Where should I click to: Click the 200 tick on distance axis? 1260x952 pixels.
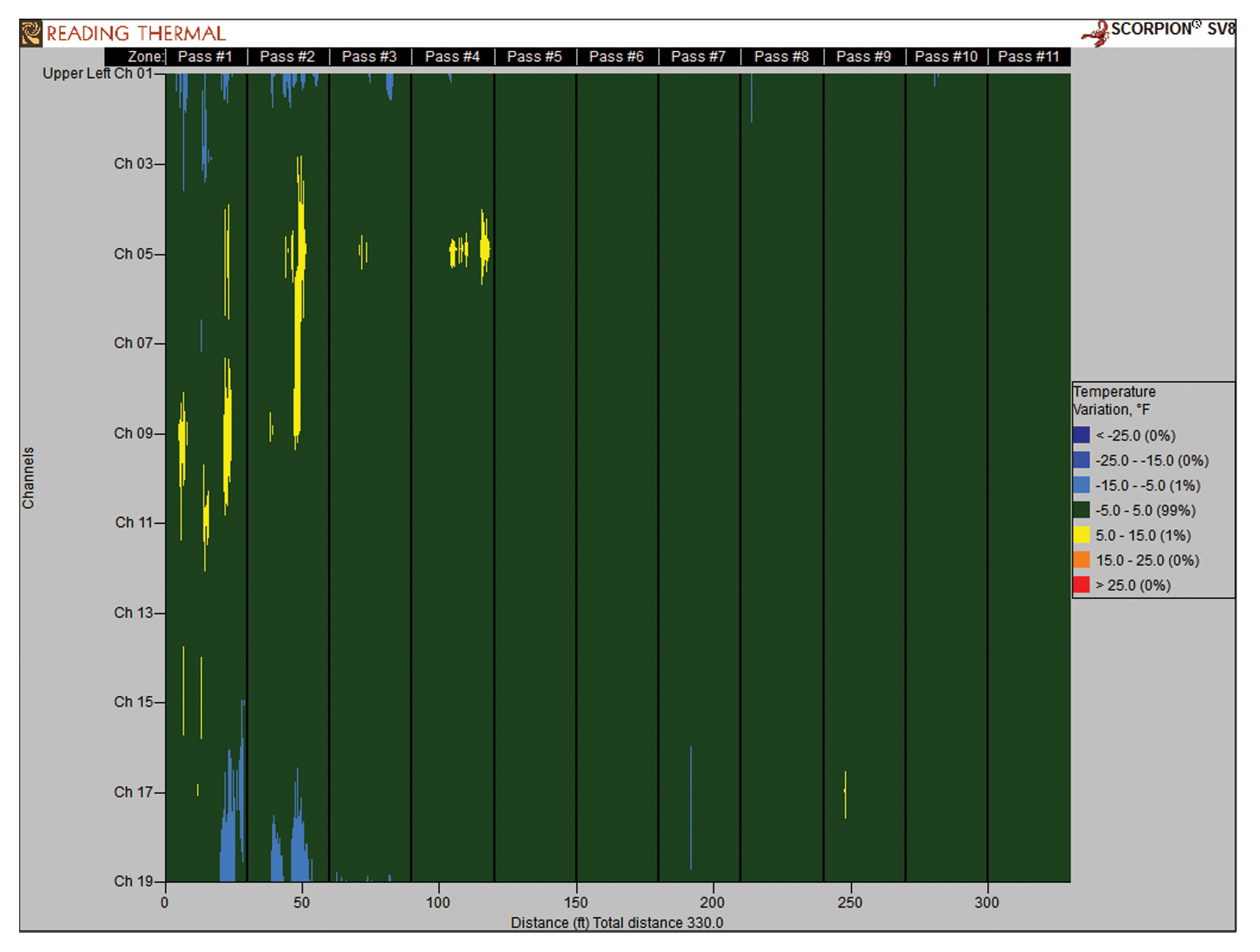click(713, 902)
